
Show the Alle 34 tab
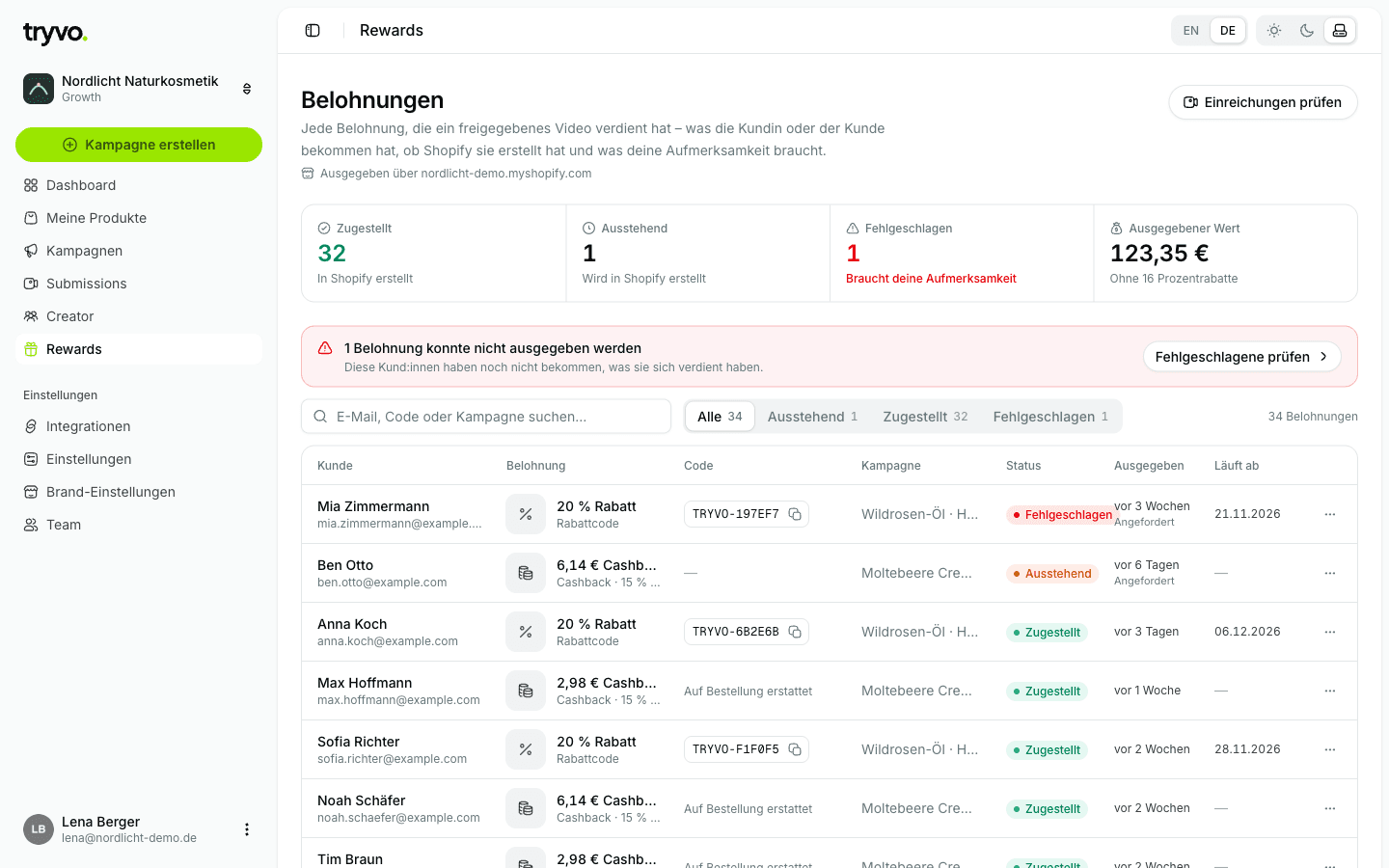(x=720, y=417)
